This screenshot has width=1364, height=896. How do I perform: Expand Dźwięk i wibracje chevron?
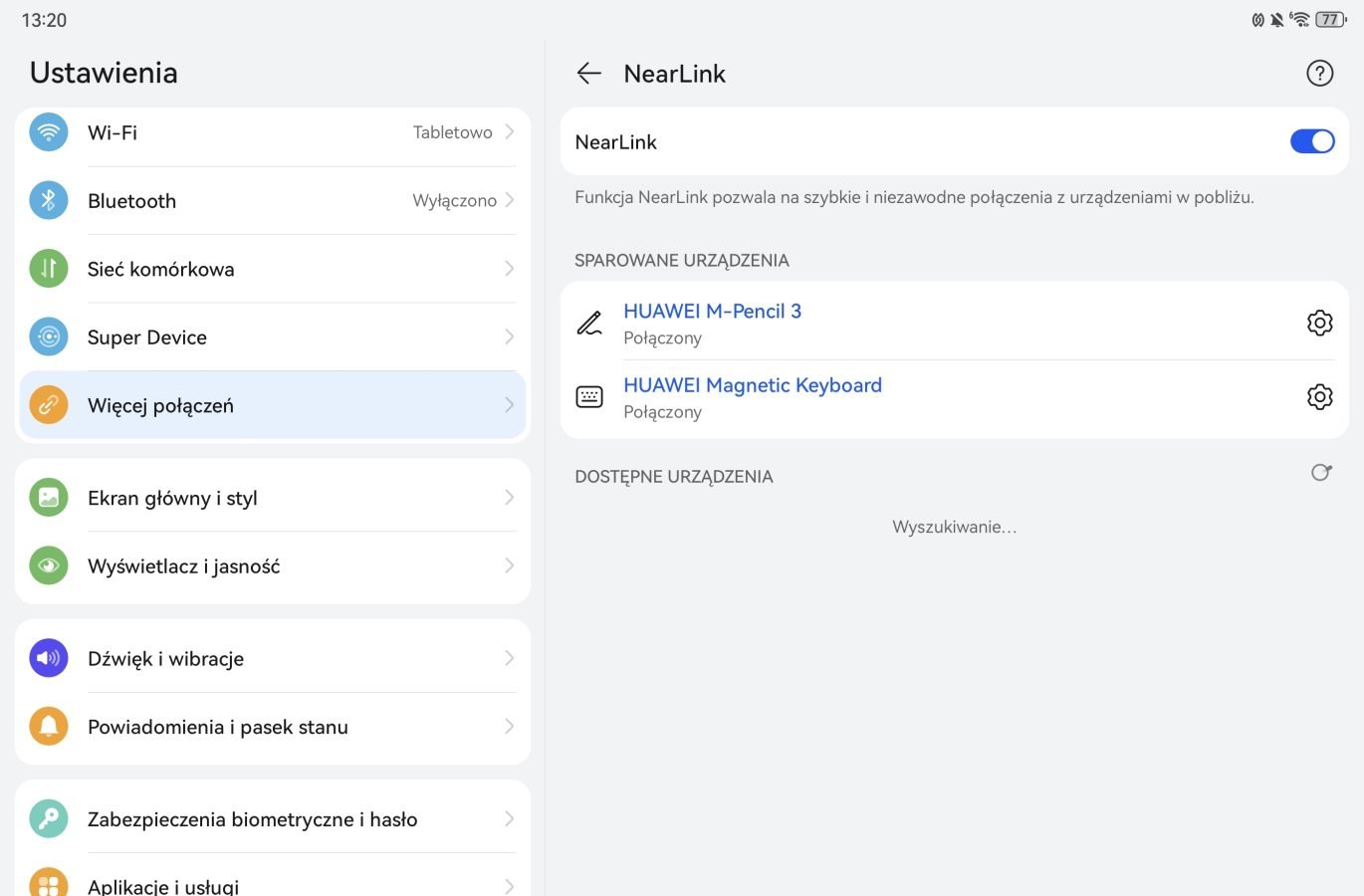510,658
